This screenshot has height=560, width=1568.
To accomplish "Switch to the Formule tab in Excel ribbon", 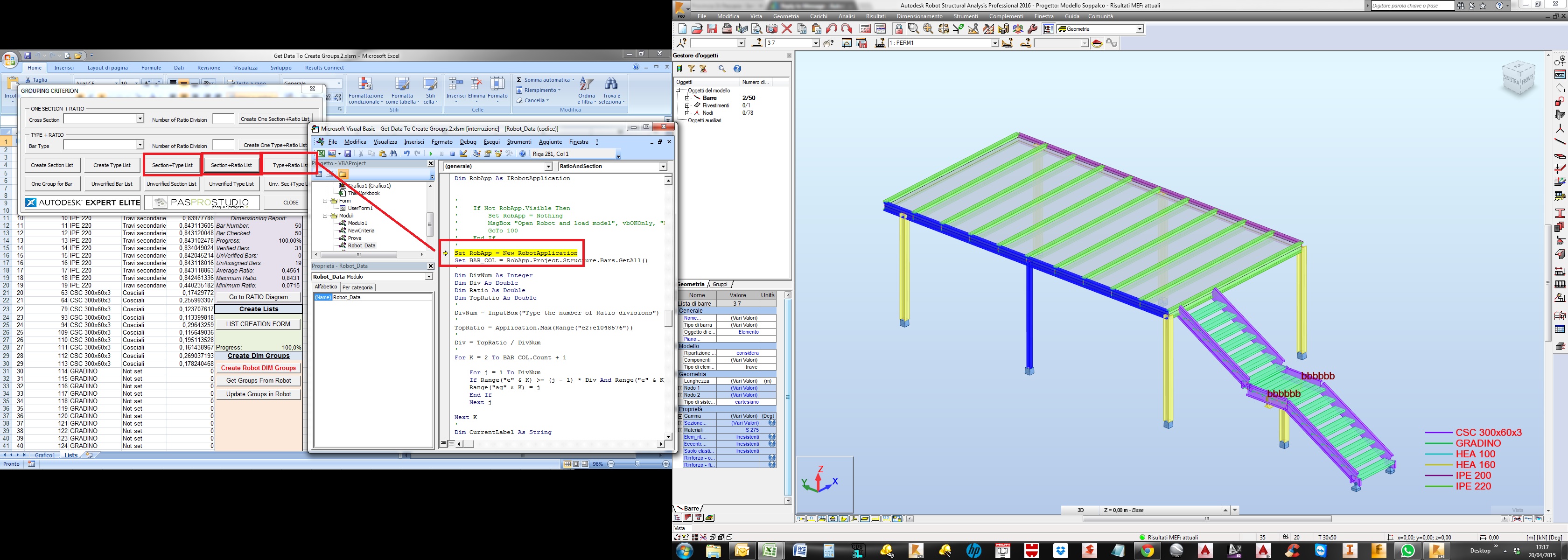I will pos(151,68).
